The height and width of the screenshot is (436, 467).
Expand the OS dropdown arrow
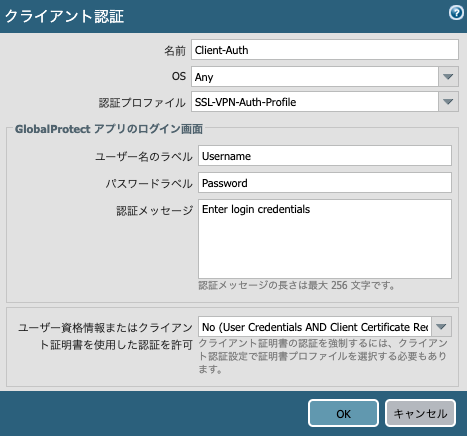coord(448,77)
